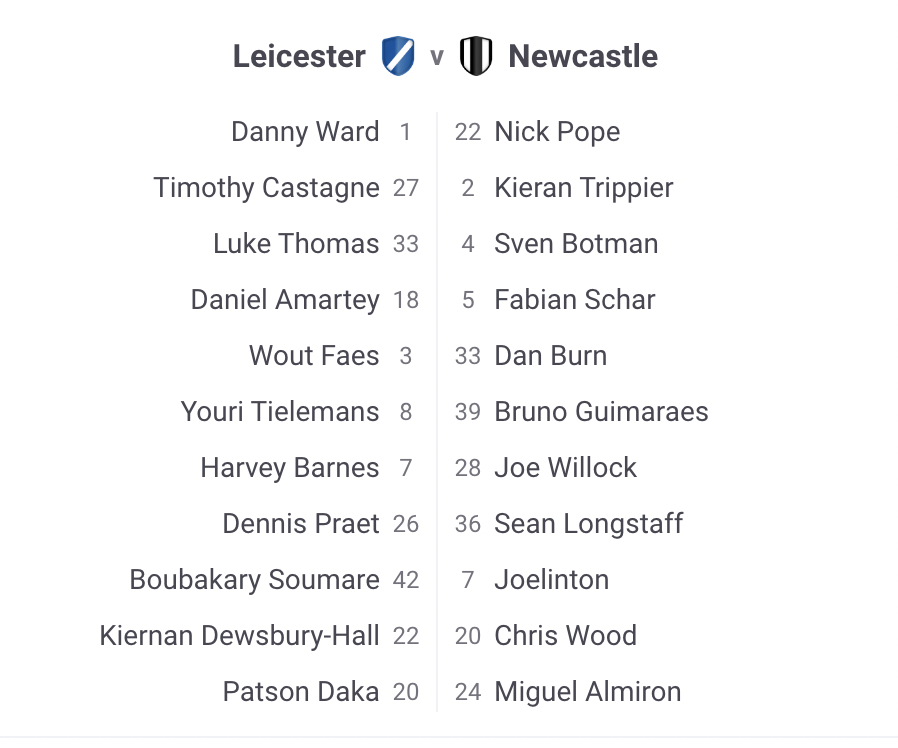Click on Youri Tielemans in lineup
This screenshot has width=898, height=748.
click(280, 412)
